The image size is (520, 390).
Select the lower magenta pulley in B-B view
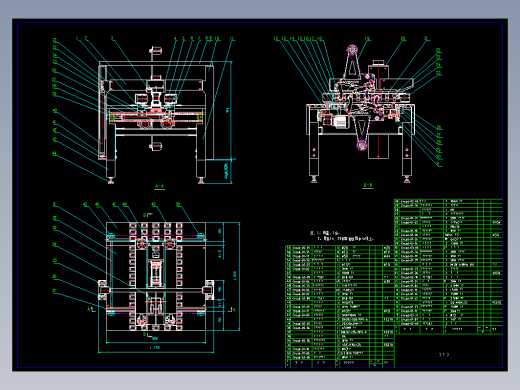tap(361, 145)
